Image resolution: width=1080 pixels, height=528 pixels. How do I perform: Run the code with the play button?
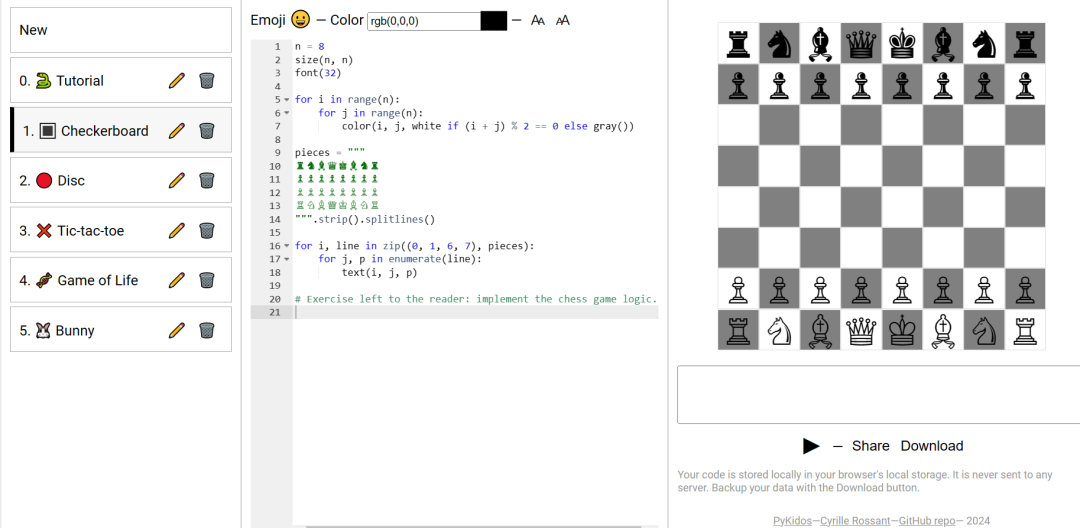coord(811,446)
